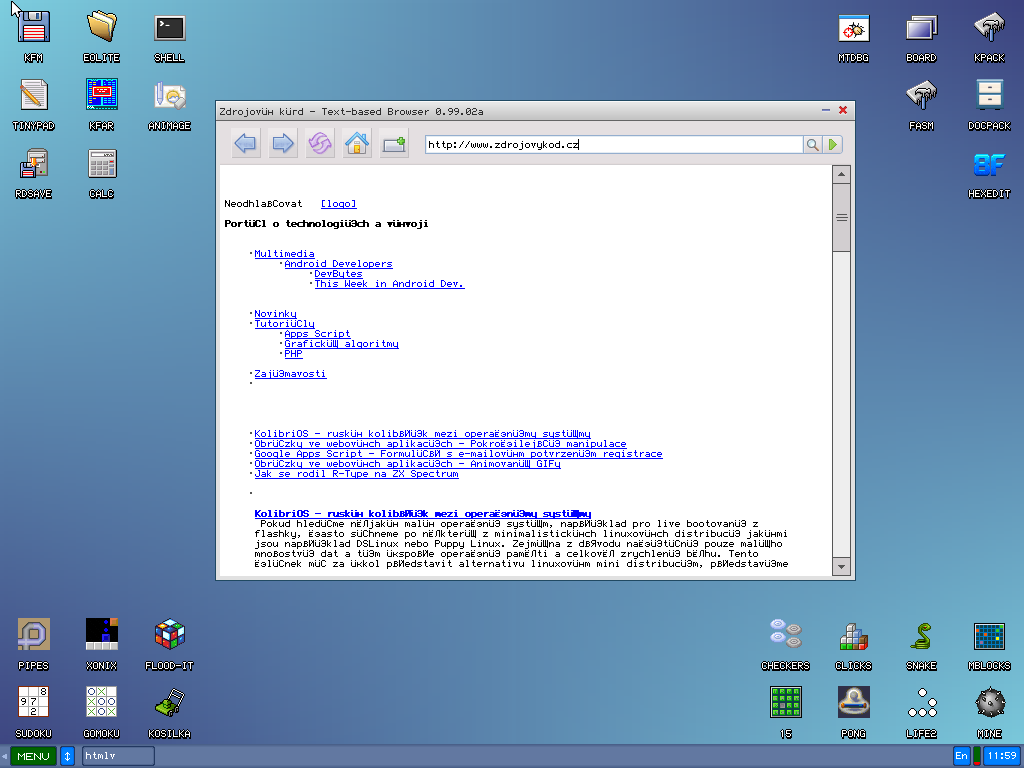Open the Apps Script link
This screenshot has height=768, width=1024.
[317, 334]
